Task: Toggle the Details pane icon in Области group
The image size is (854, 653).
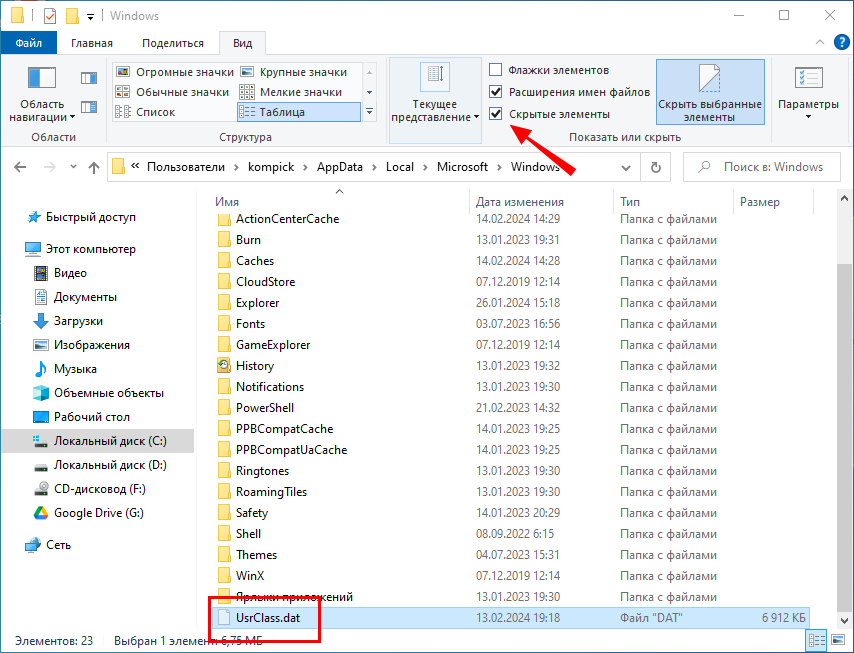Action: coord(89,107)
